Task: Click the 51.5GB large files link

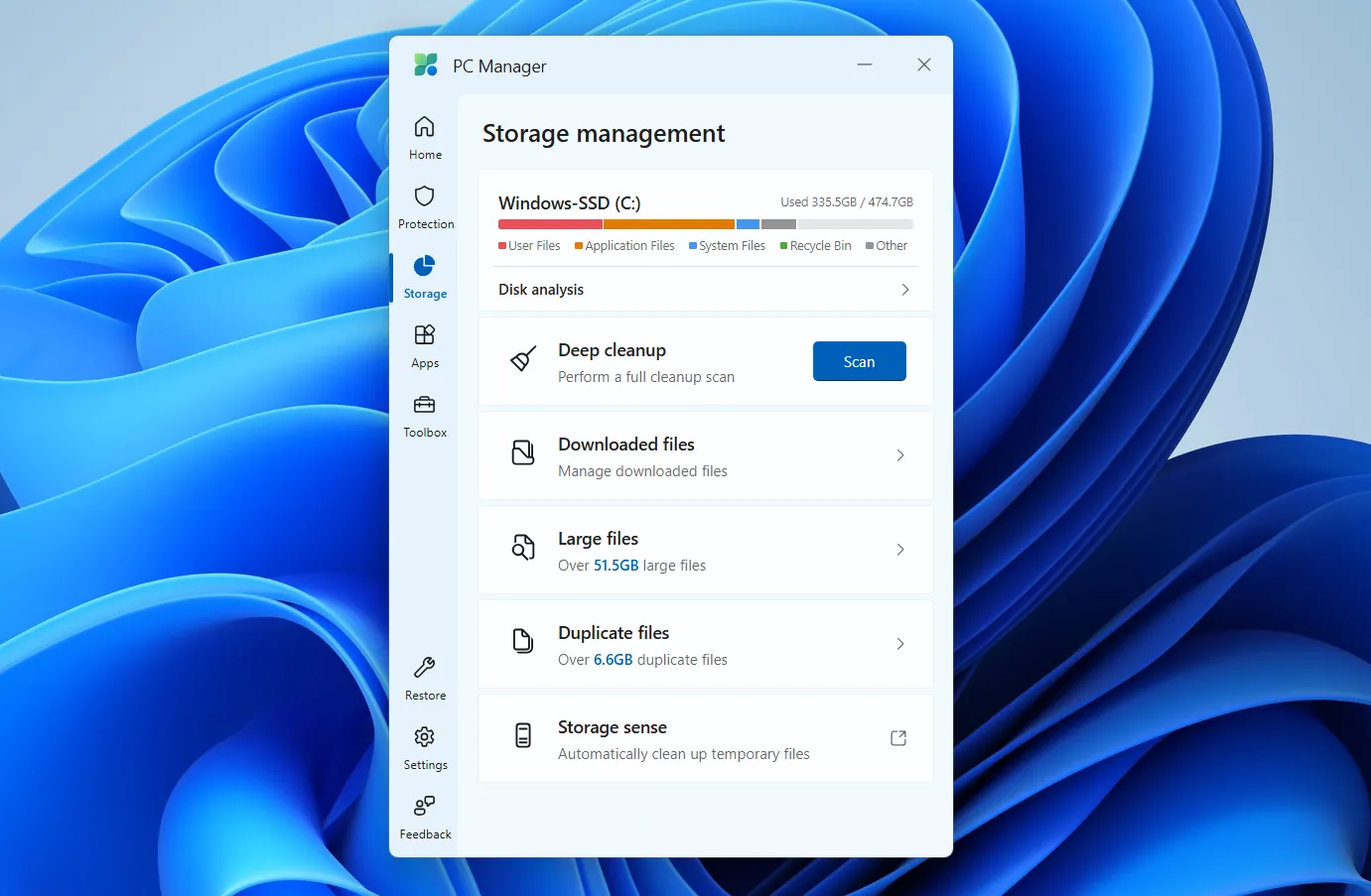Action: (x=615, y=565)
